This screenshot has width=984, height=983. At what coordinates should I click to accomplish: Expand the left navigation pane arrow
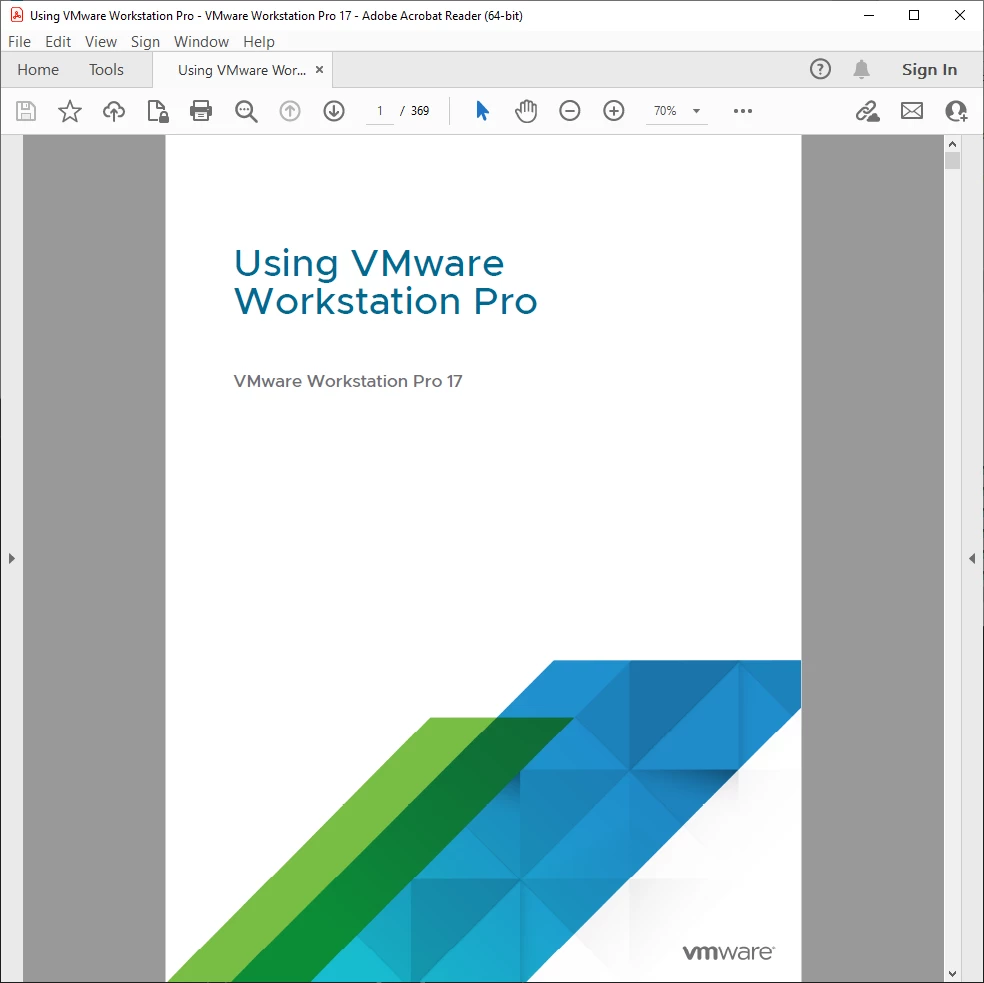[x=11, y=558]
